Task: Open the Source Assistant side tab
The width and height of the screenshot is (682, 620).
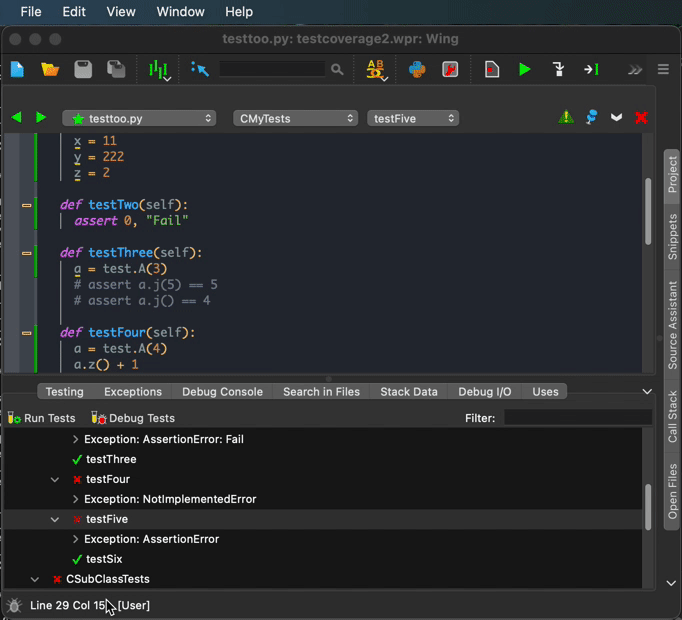Action: [672, 325]
